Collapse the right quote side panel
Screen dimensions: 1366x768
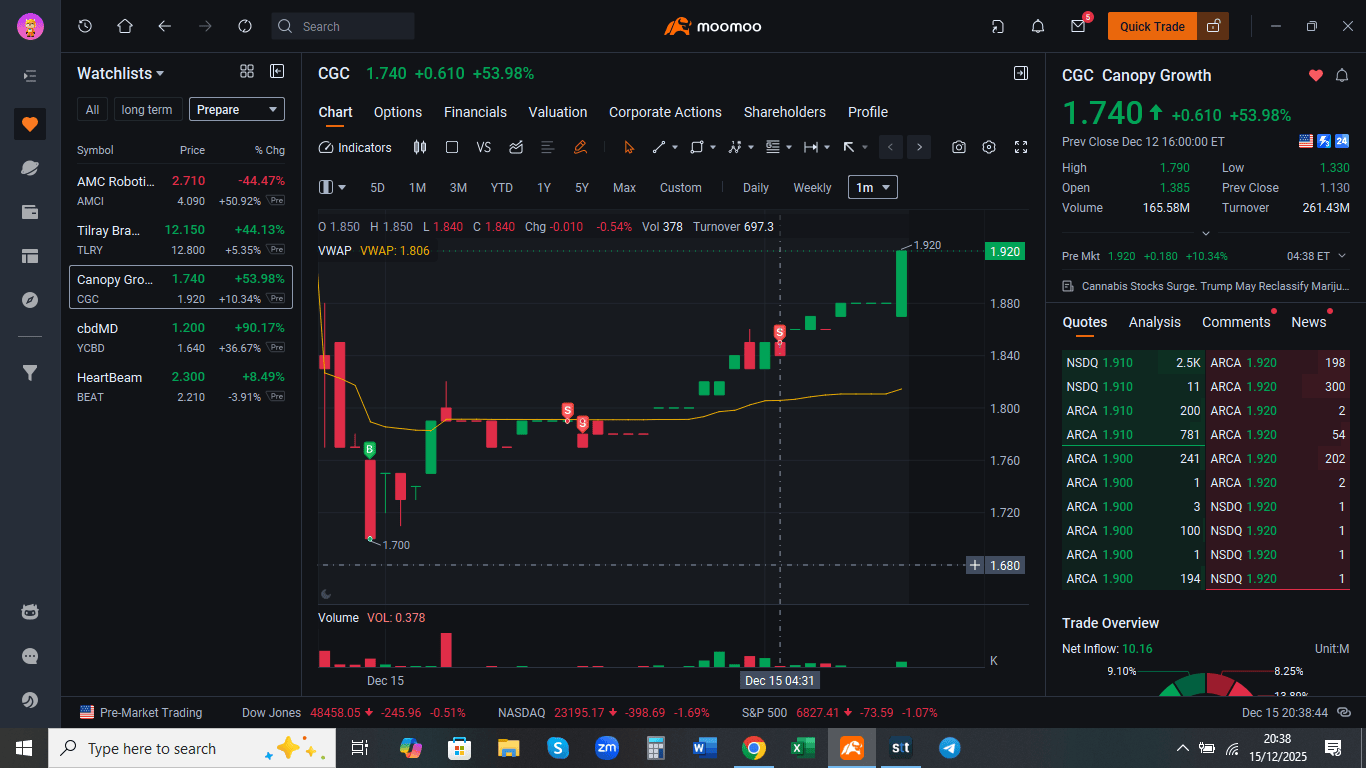pyautogui.click(x=1021, y=73)
